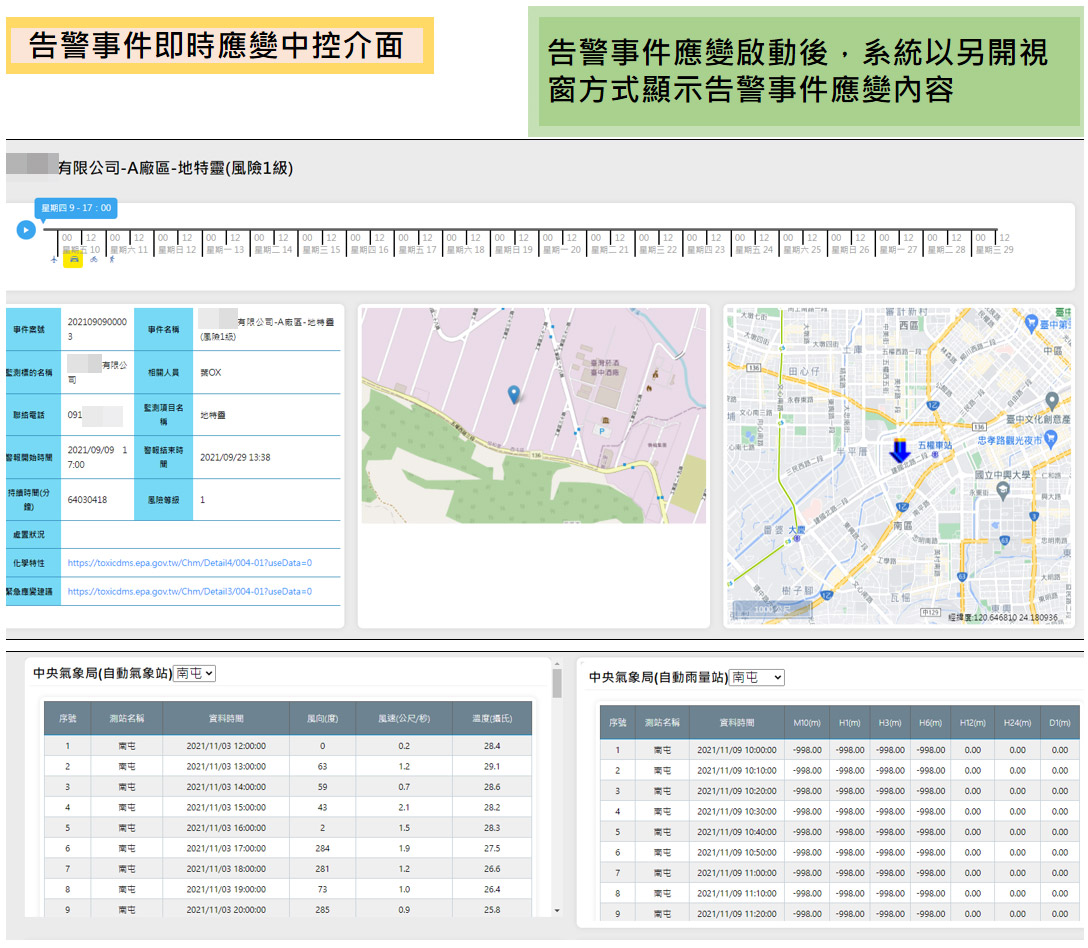Play the event timeline animation
1088x948 pixels.
click(x=26, y=230)
